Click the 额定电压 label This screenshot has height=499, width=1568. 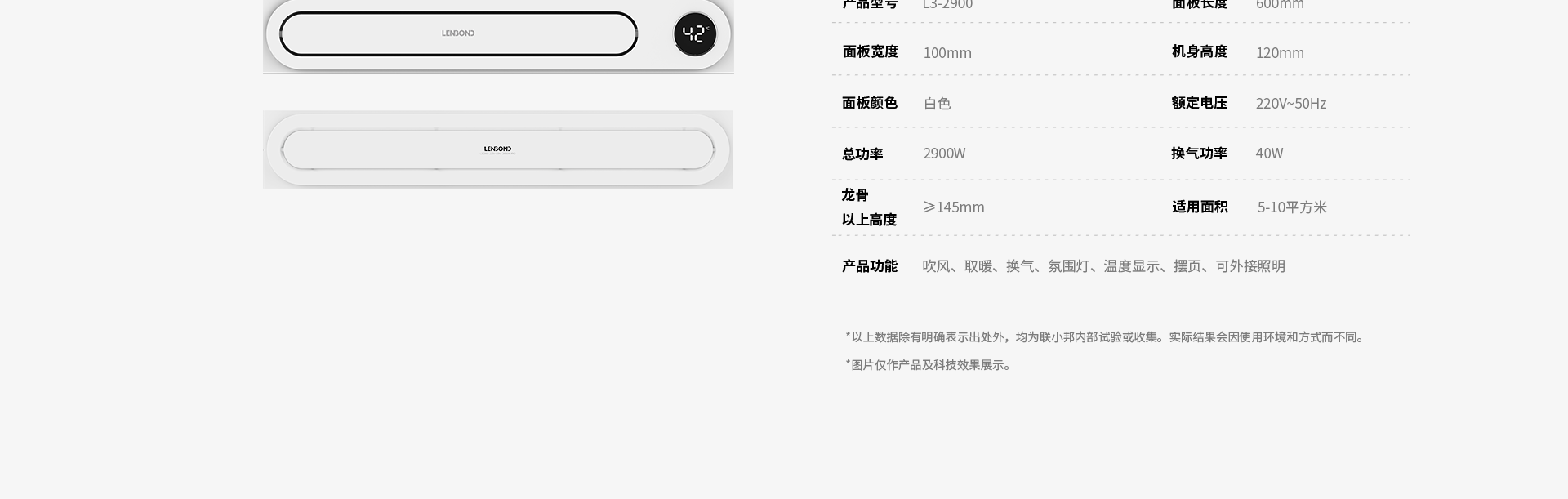[x=1200, y=103]
